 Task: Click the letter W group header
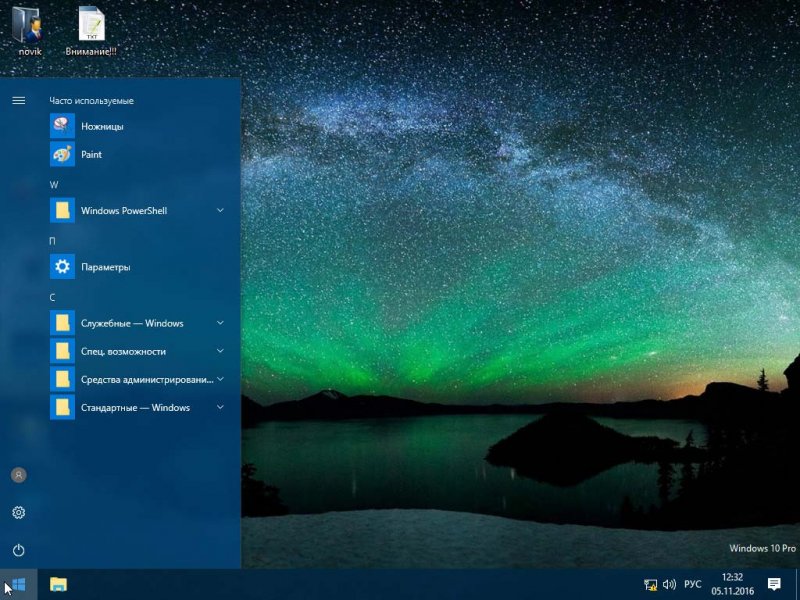[54, 185]
